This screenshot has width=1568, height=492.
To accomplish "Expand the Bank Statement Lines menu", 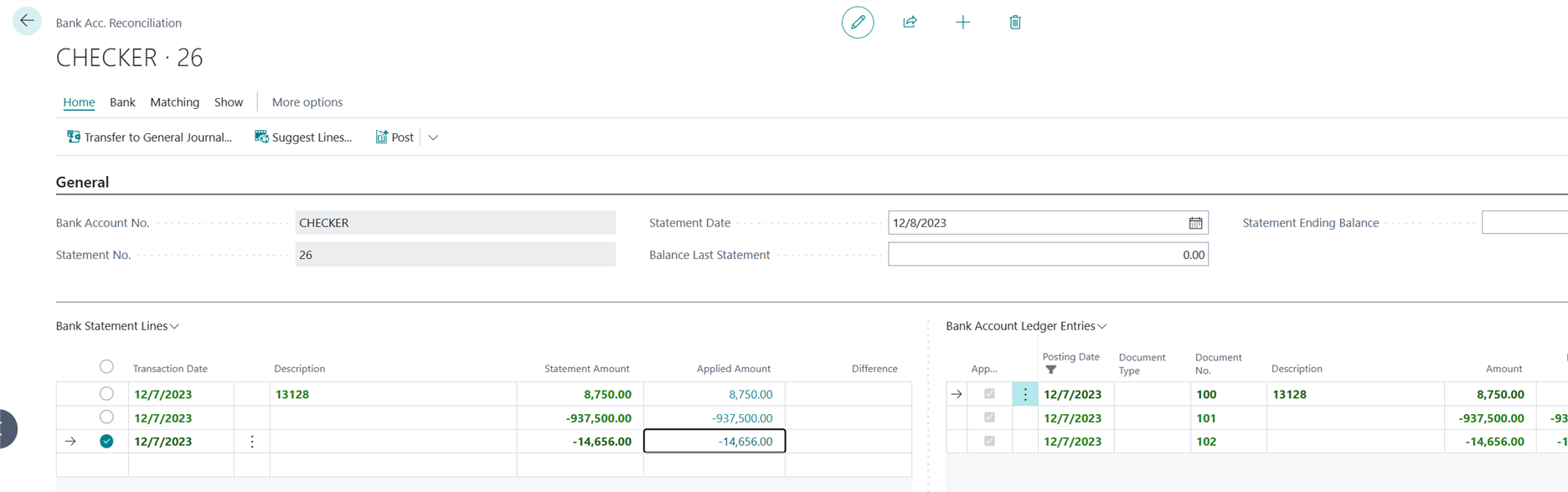I will [117, 326].
